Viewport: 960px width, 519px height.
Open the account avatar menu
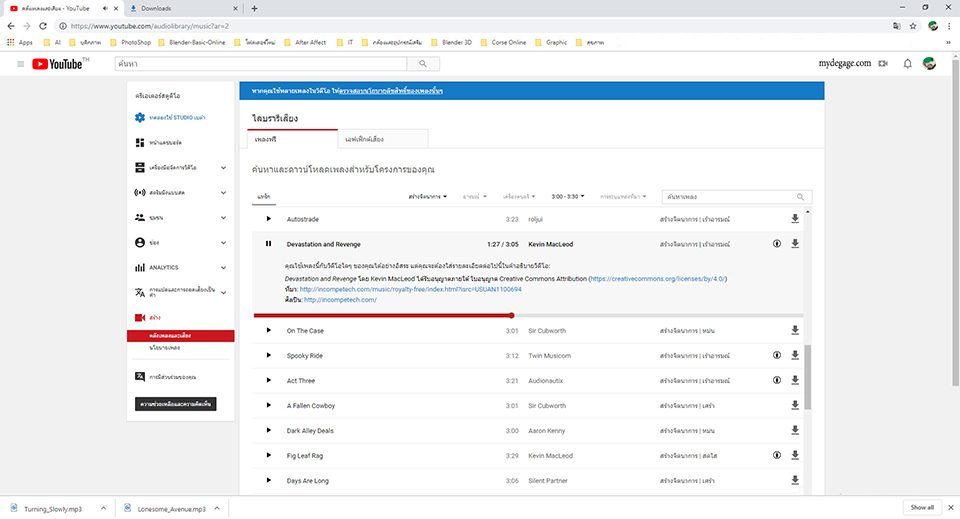pyautogui.click(x=929, y=64)
